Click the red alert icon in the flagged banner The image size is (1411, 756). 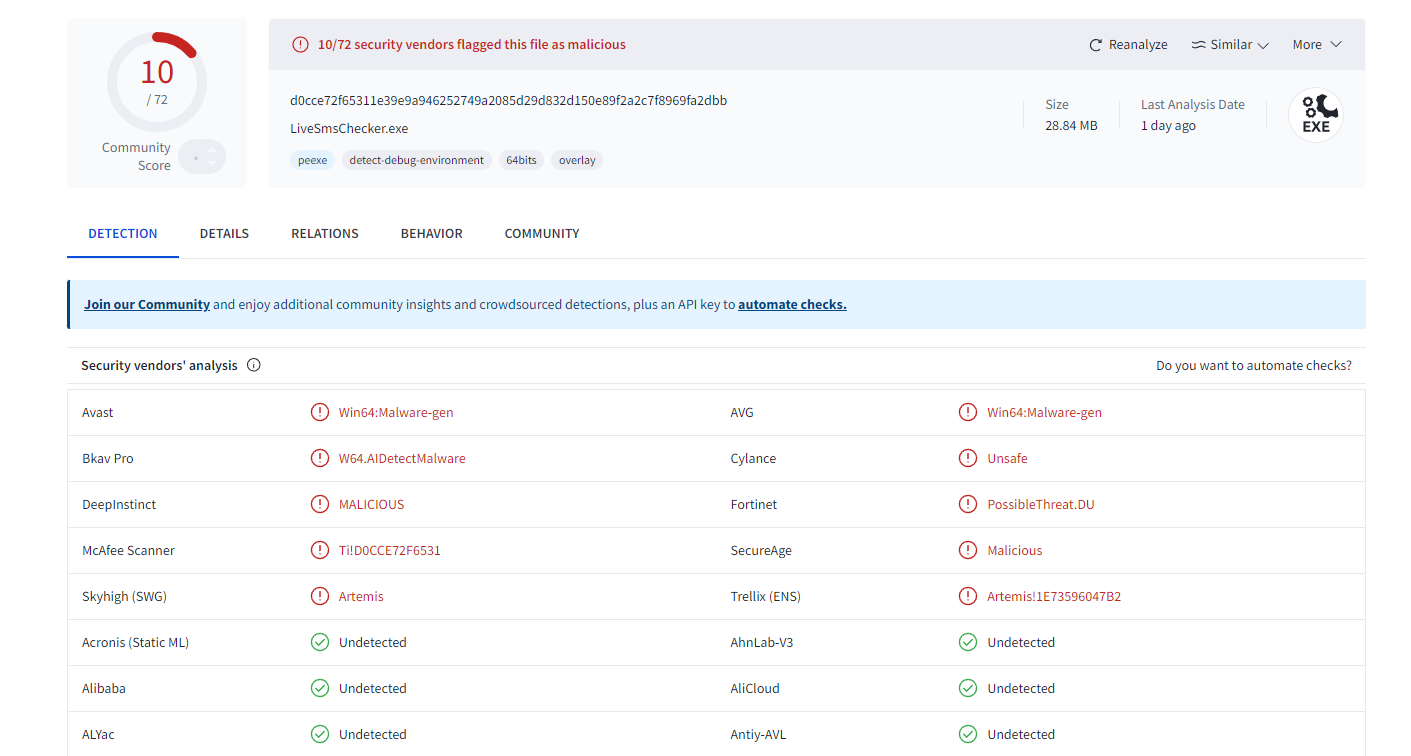[x=300, y=44]
